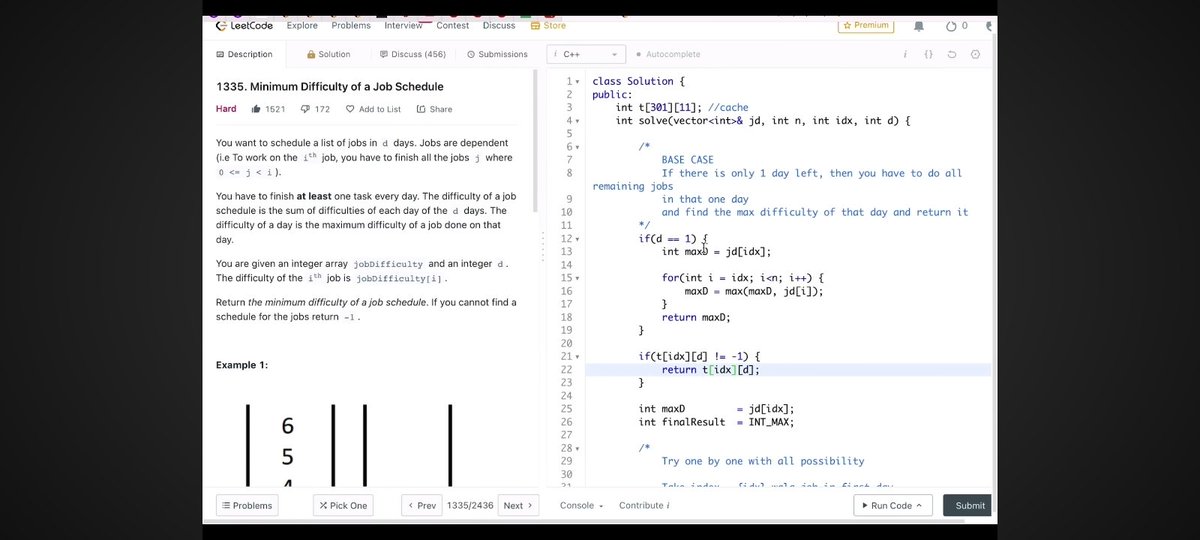Open the Problems navigation item
The width and height of the screenshot is (1200, 540).
pyautogui.click(x=351, y=26)
